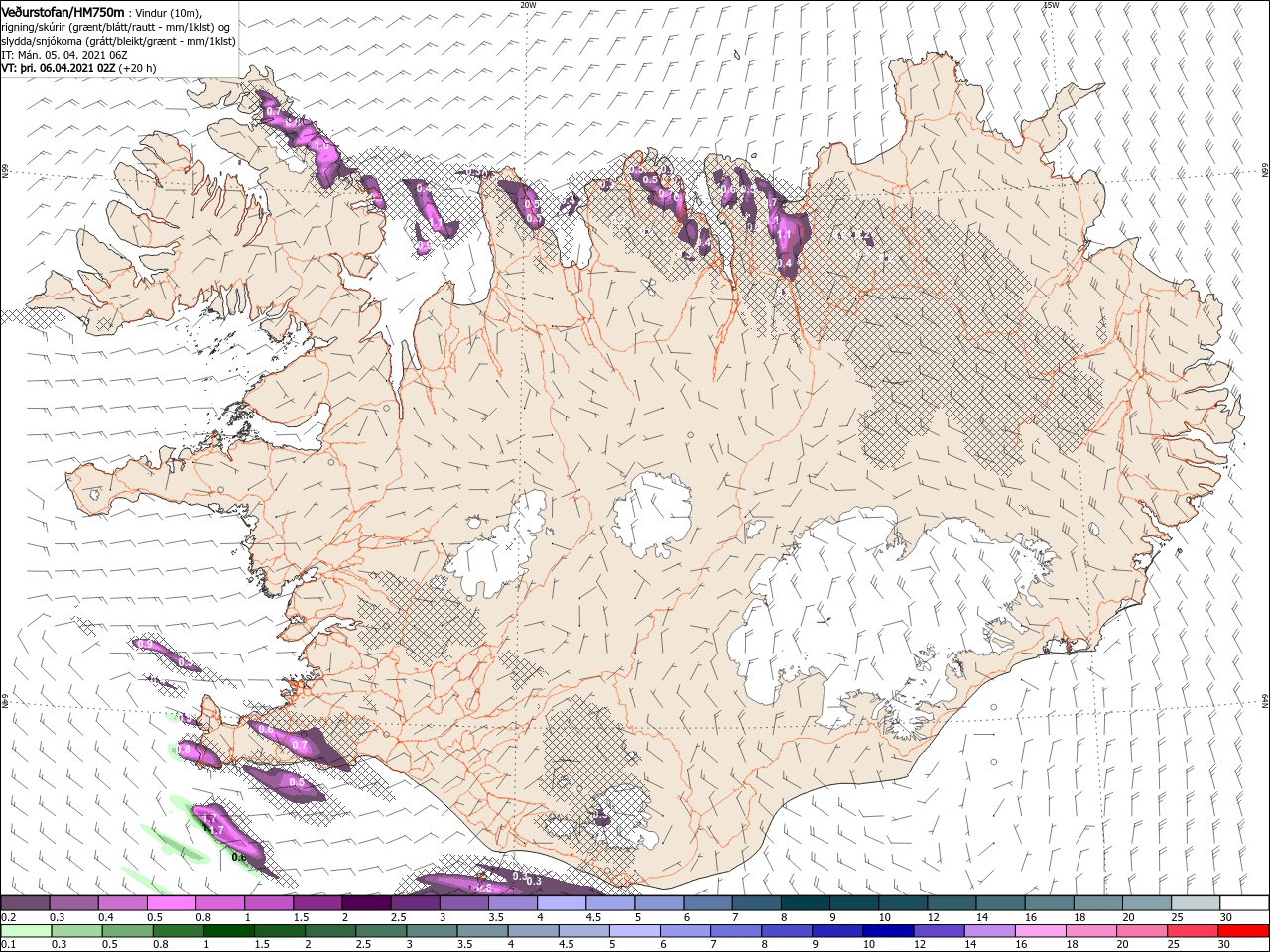Pick the dark green 1 mm rain swatch
Screen dimensions: 1270x952
click(x=228, y=931)
